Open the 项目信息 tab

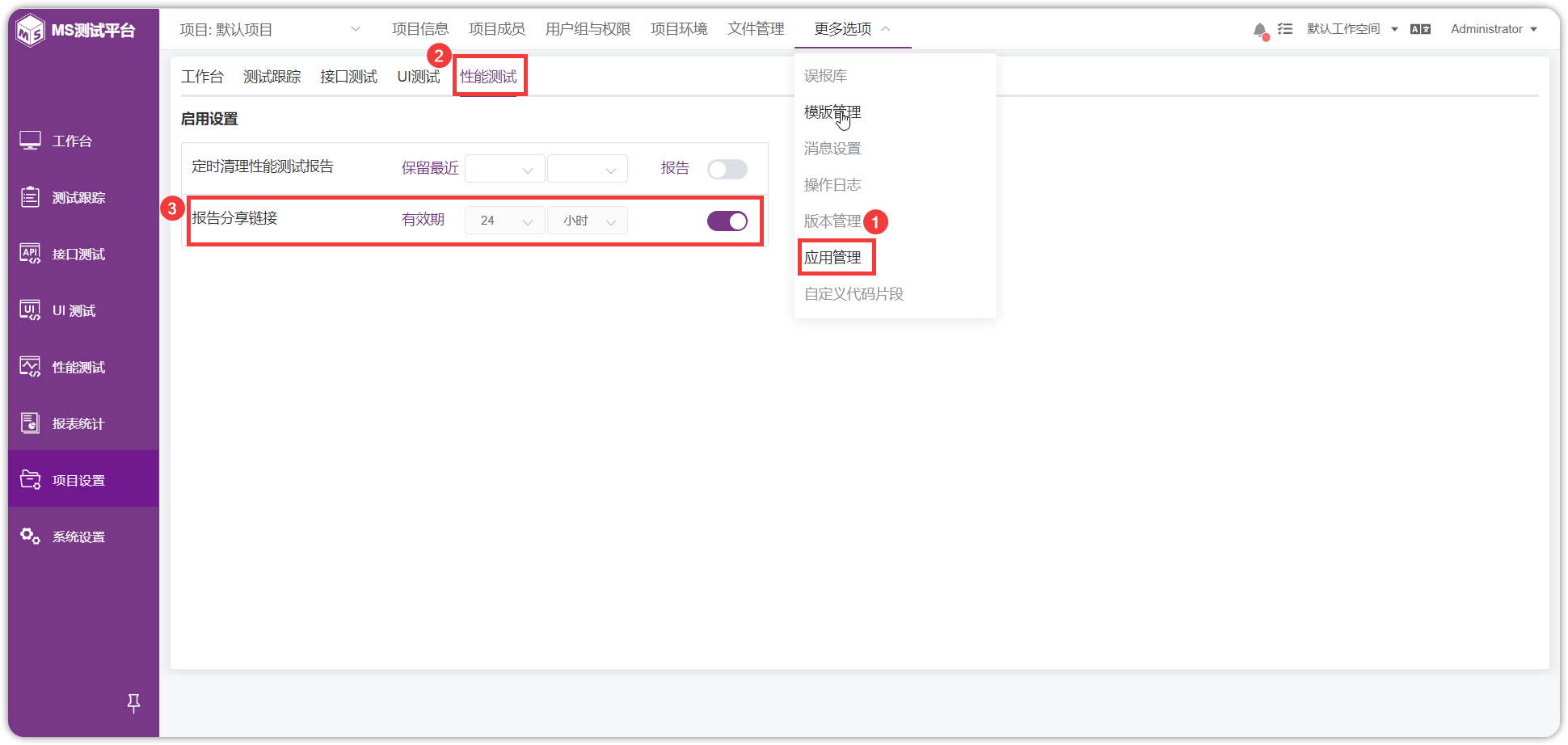coord(420,29)
